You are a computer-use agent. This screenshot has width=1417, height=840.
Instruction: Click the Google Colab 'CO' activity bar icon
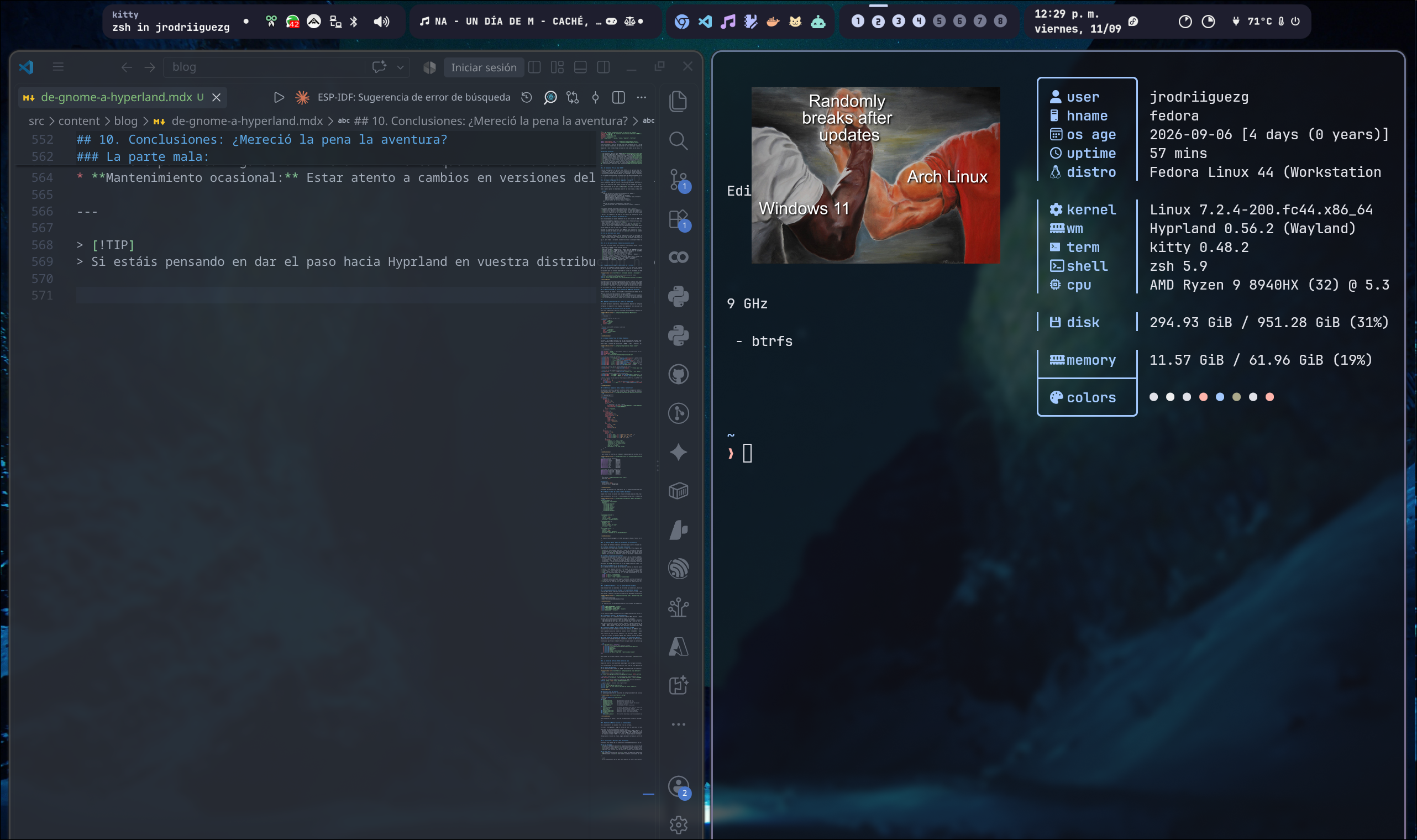(678, 258)
